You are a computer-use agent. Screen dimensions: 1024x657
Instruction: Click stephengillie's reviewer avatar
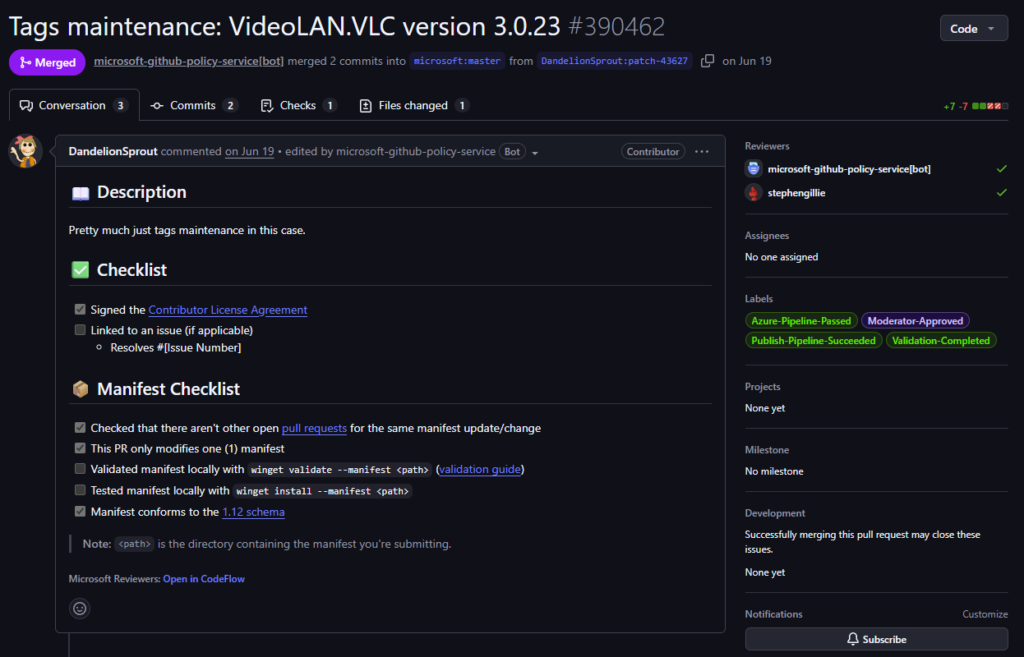[754, 193]
